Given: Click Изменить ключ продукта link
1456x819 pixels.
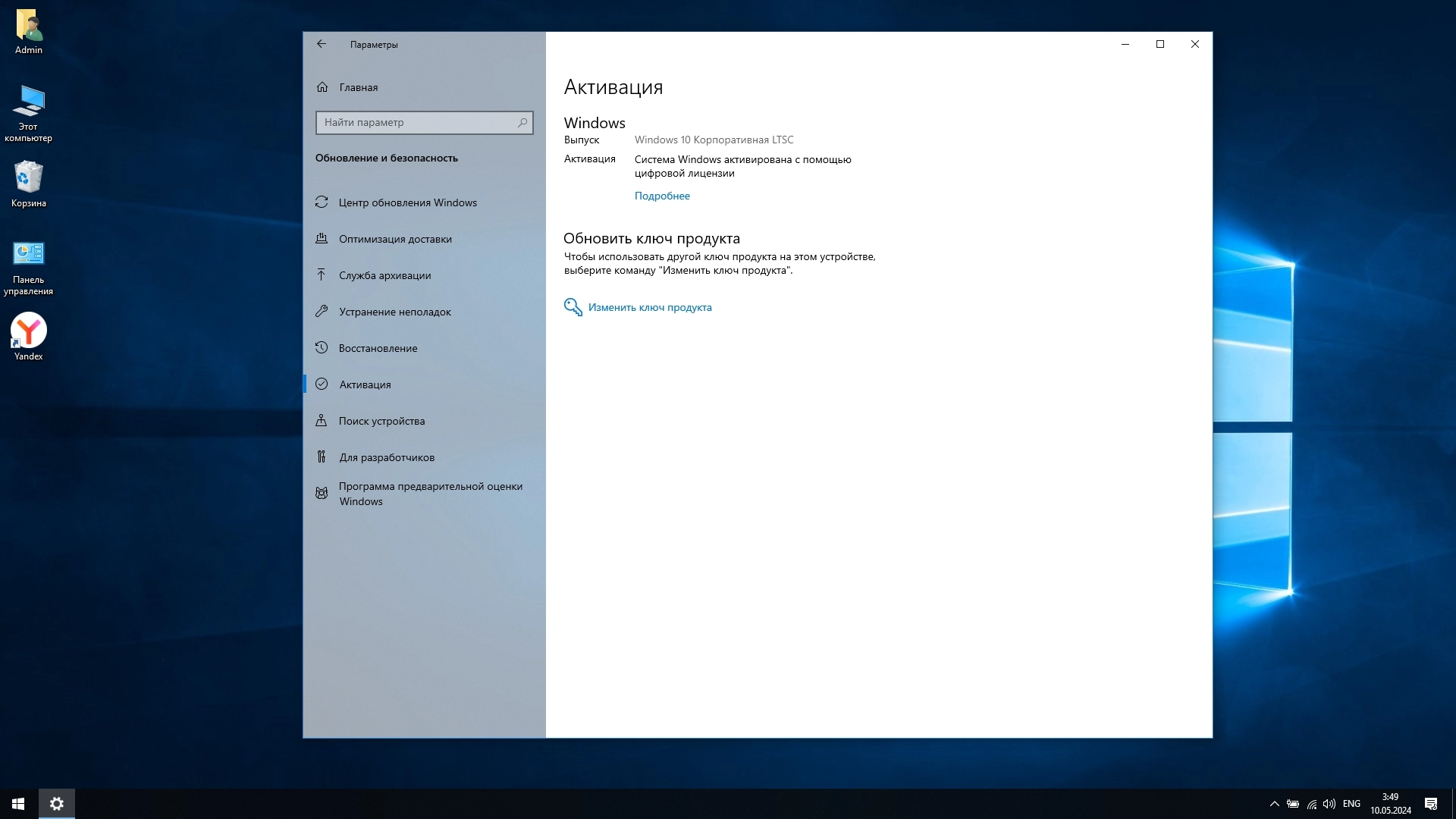Looking at the screenshot, I should point(650,307).
